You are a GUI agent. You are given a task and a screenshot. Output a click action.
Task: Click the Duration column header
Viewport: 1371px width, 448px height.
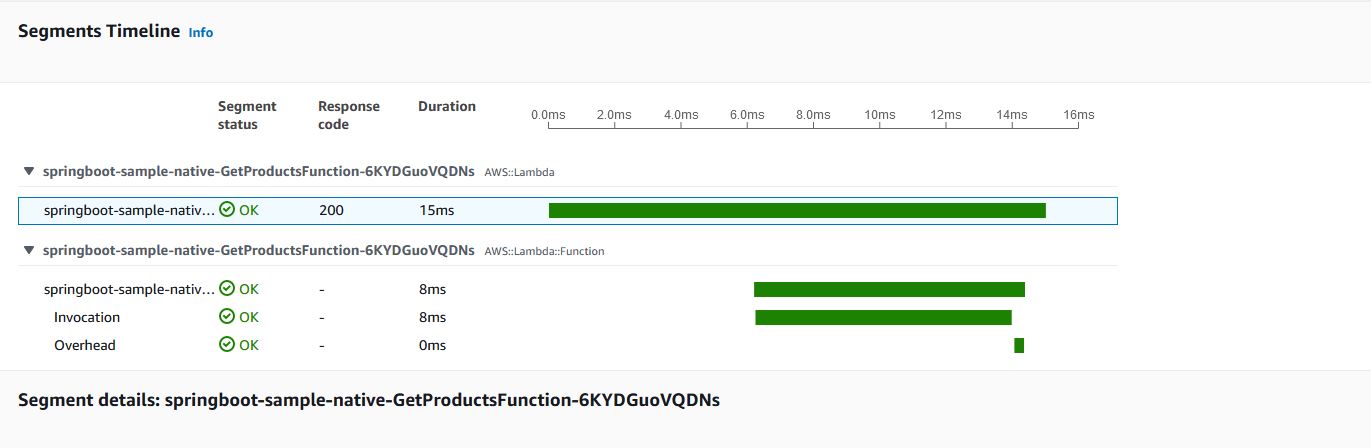[447, 106]
